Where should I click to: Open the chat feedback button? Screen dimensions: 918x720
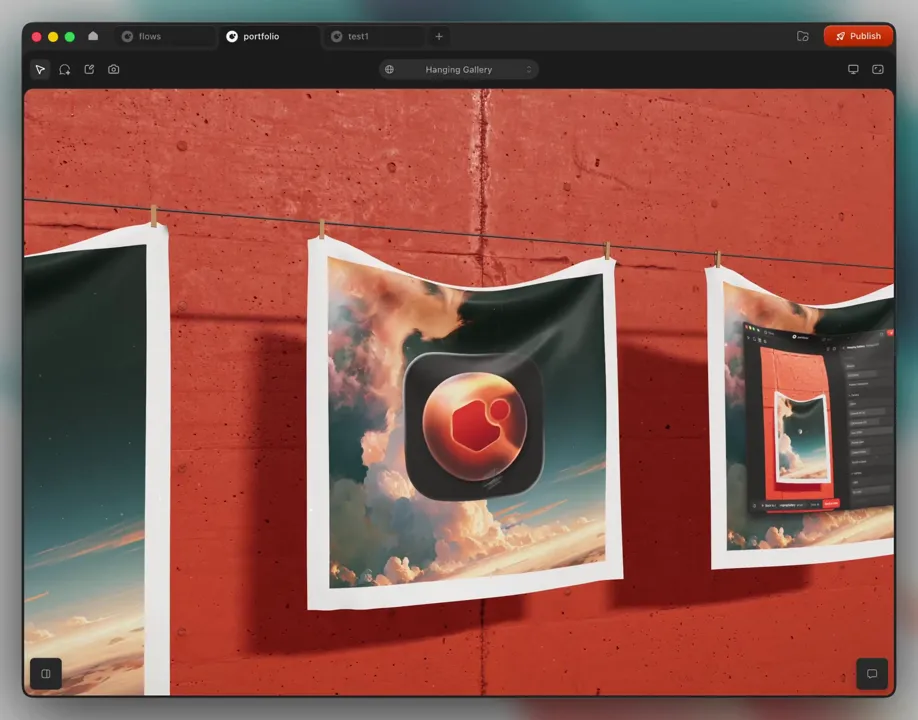[x=872, y=674]
